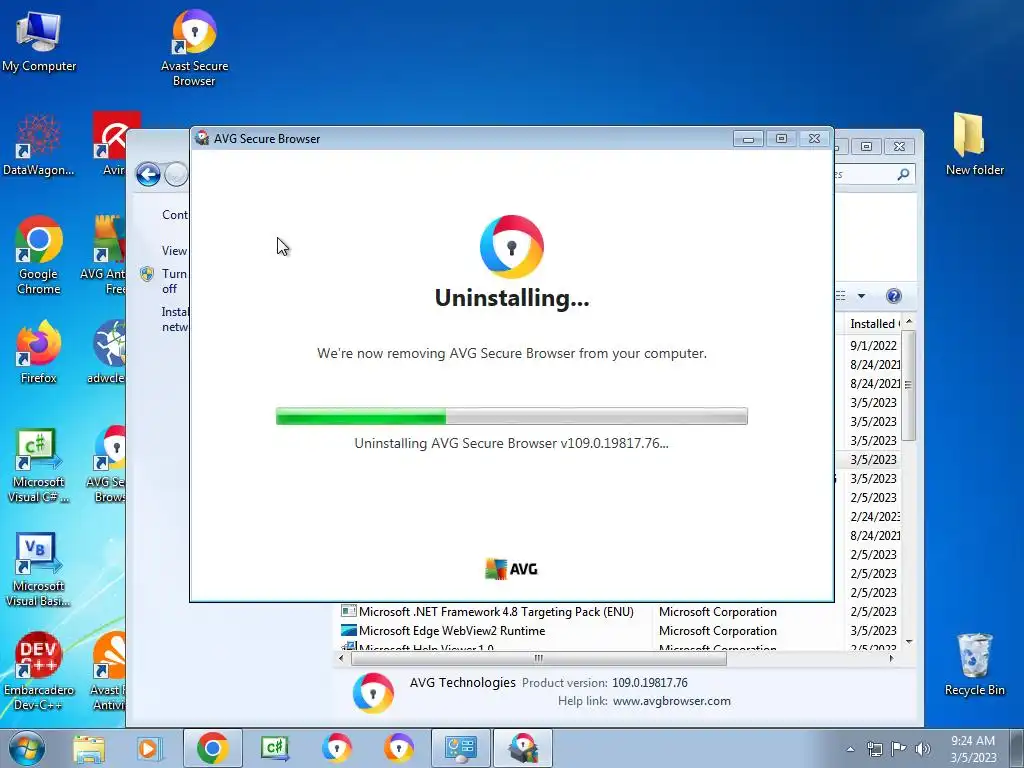
Task: Click View installed updates link
Action: [174, 251]
